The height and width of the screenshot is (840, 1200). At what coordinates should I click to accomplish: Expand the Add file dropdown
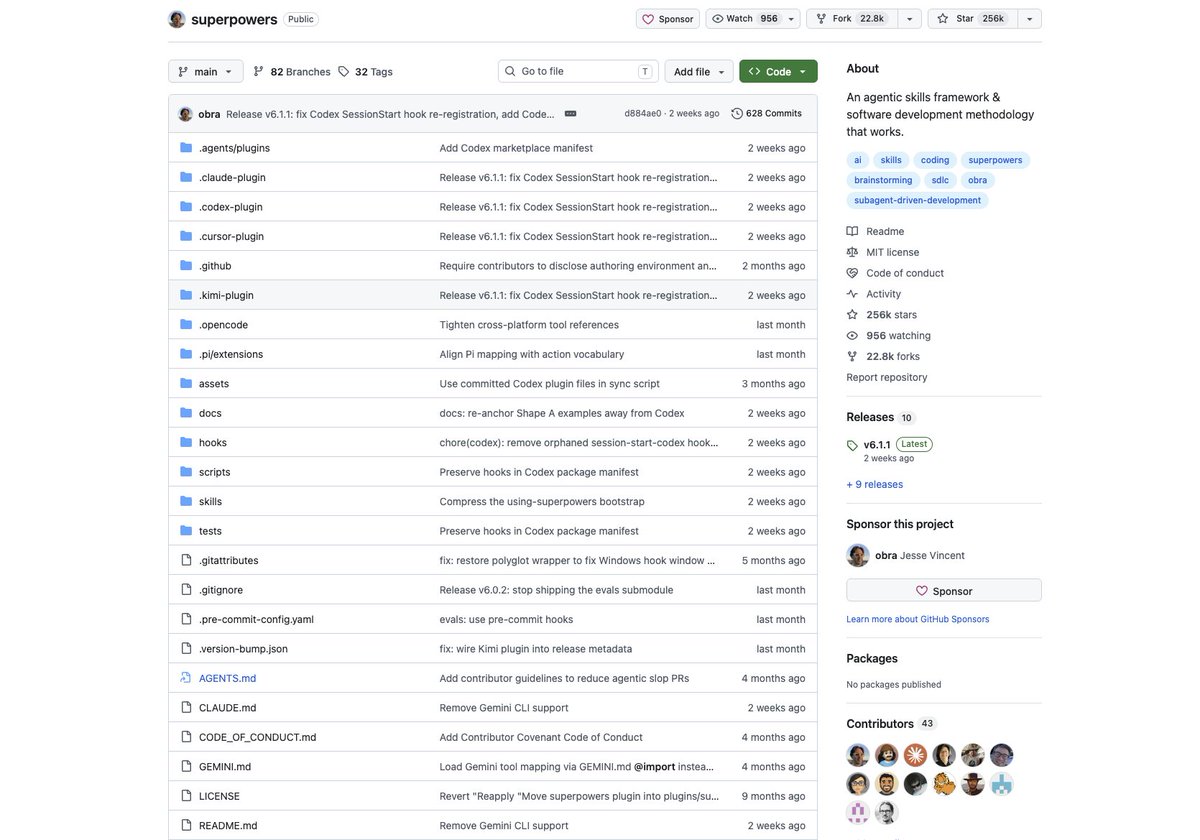pyautogui.click(x=699, y=72)
